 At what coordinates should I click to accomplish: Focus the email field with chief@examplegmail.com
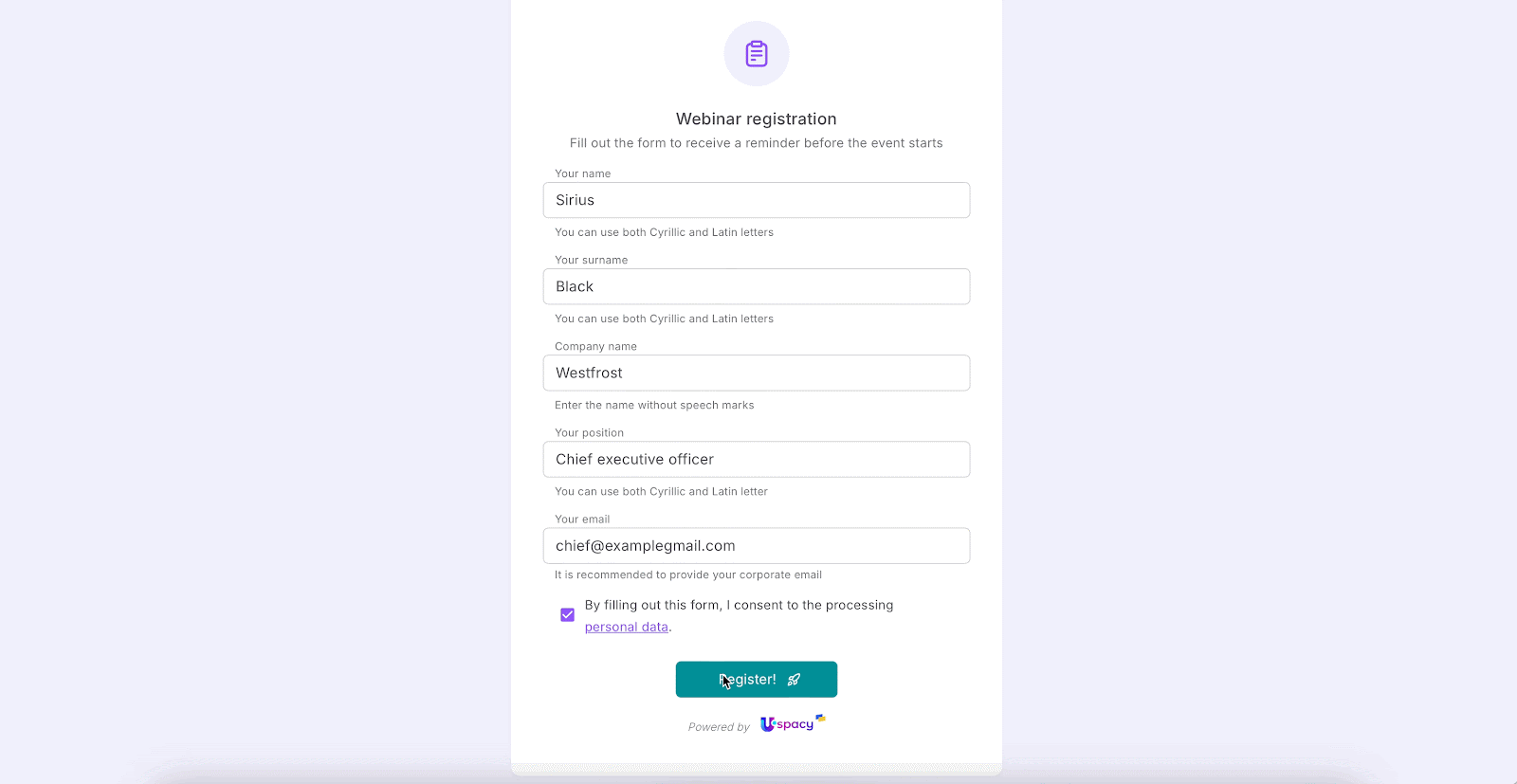[x=756, y=546]
